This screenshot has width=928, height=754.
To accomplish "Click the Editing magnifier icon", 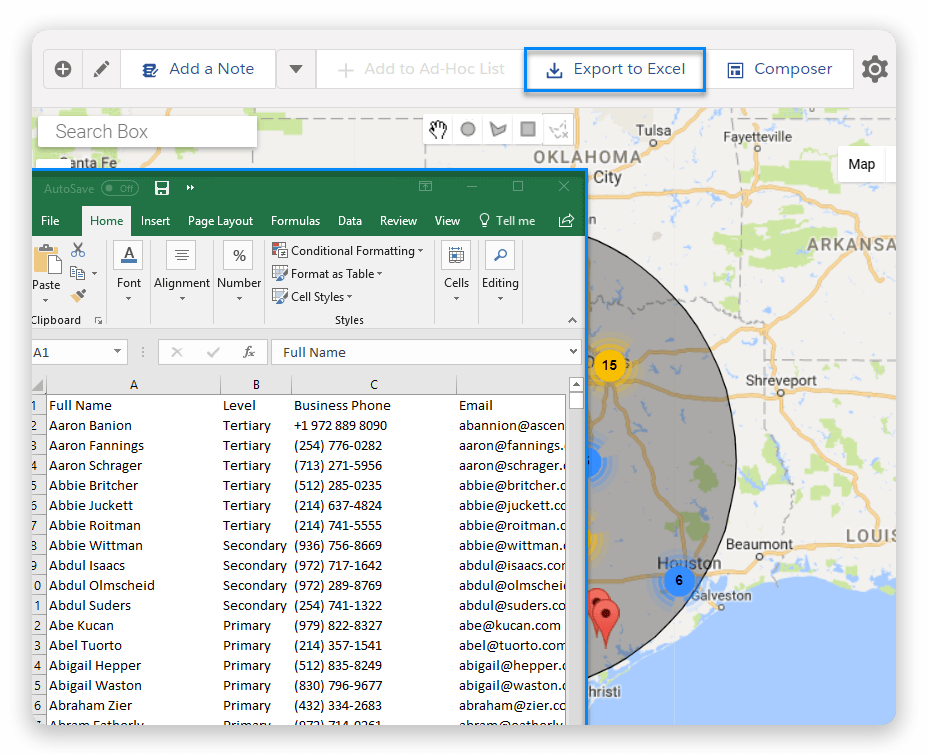I will point(500,256).
